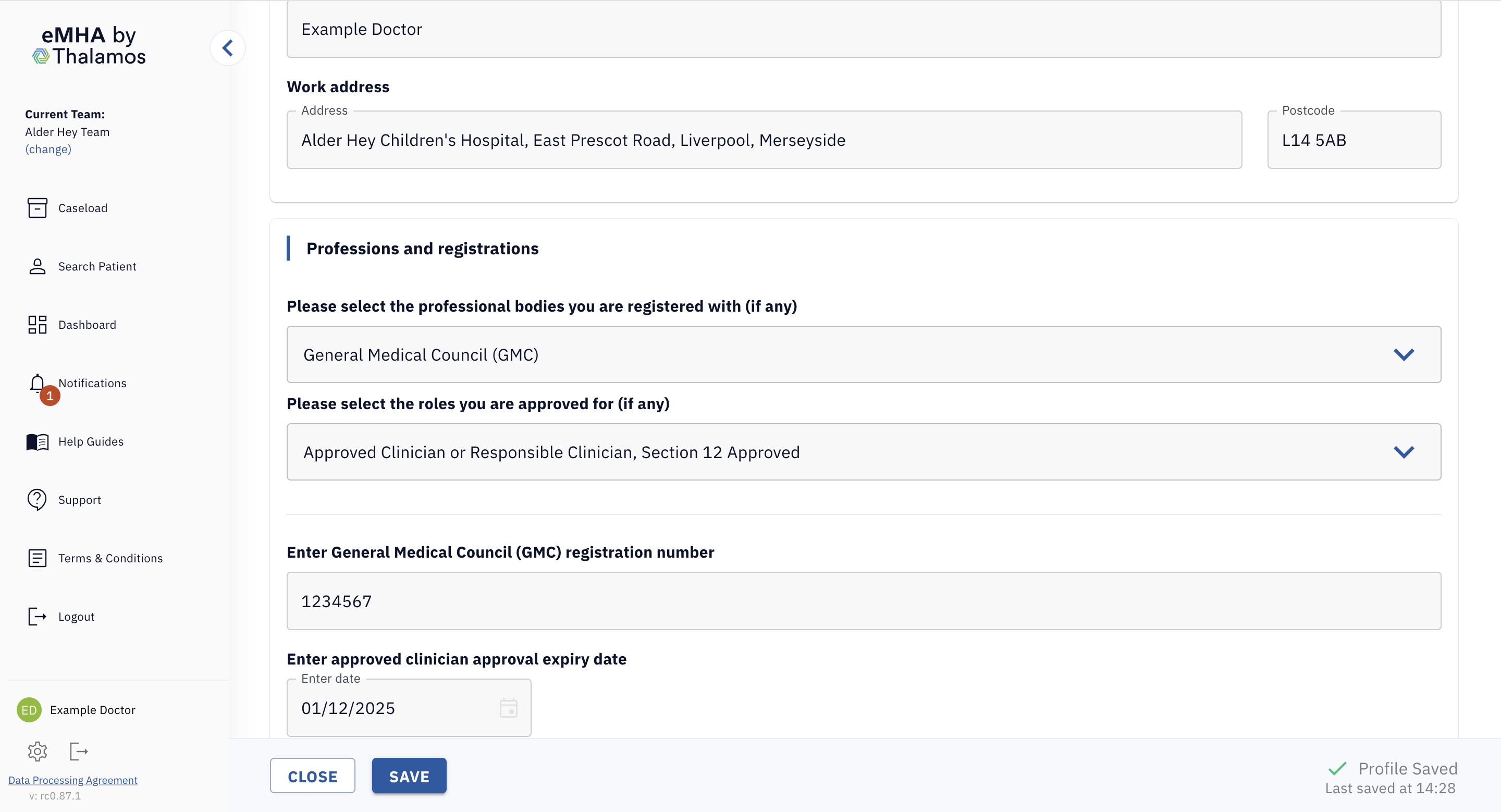Viewport: 1501px width, 812px height.
Task: Open the Data Processing Agreement link
Action: pyautogui.click(x=73, y=780)
